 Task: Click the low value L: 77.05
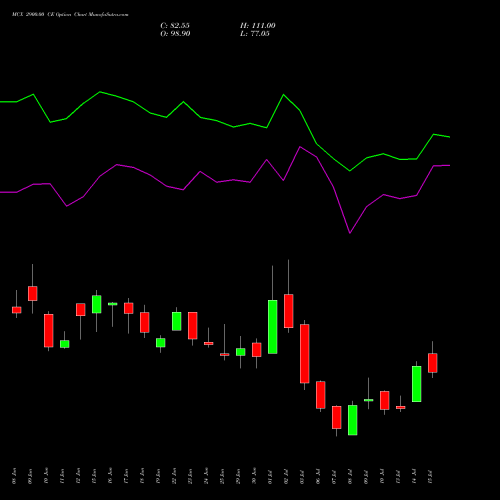[x=255, y=34]
